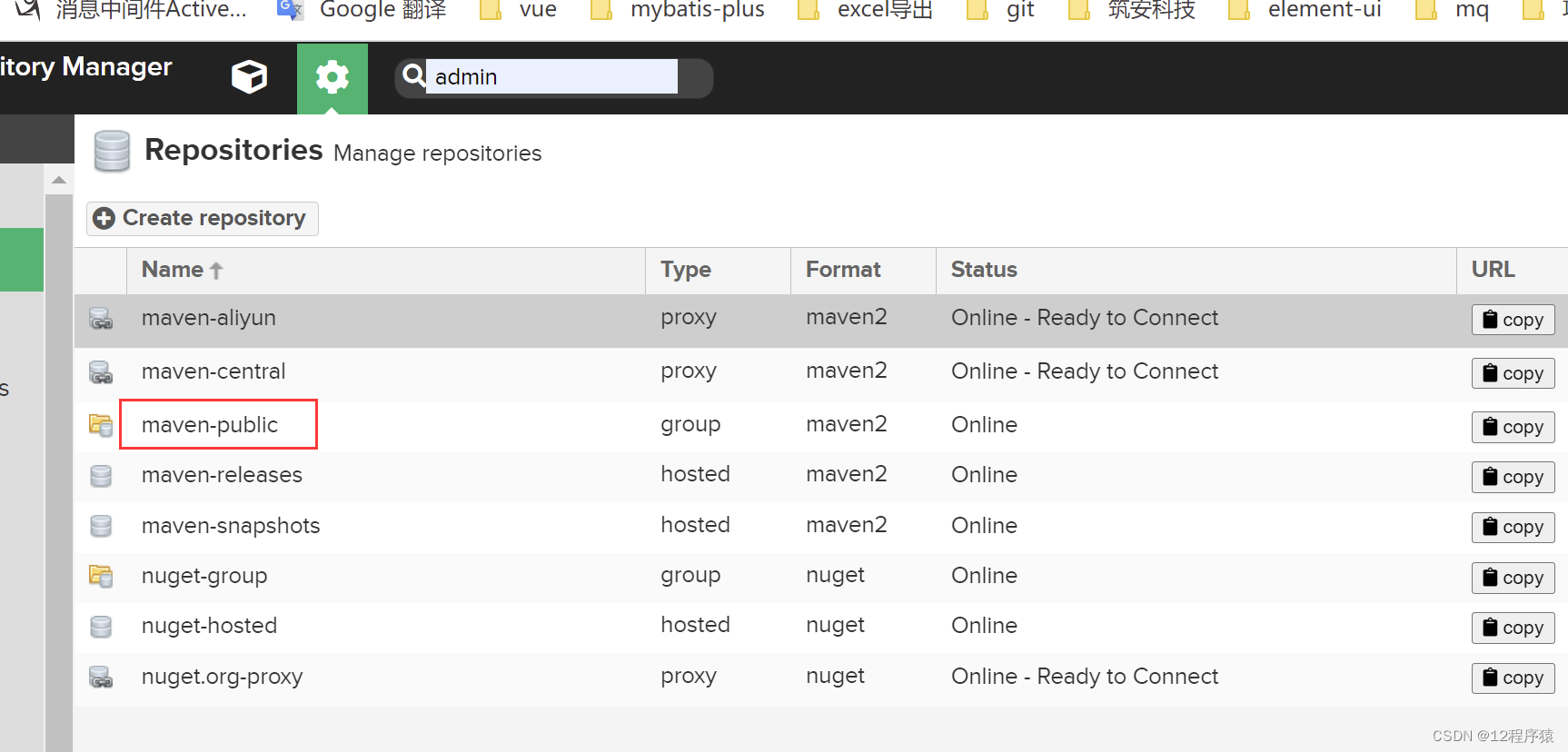The image size is (1568, 752).
Task: Click the plus icon on Create repository
Action: 104,218
